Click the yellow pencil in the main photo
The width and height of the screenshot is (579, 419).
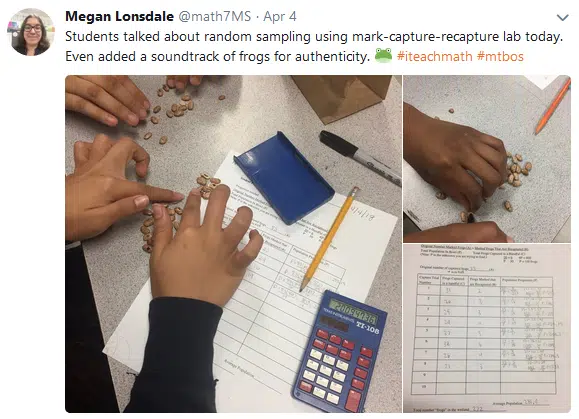click(329, 239)
